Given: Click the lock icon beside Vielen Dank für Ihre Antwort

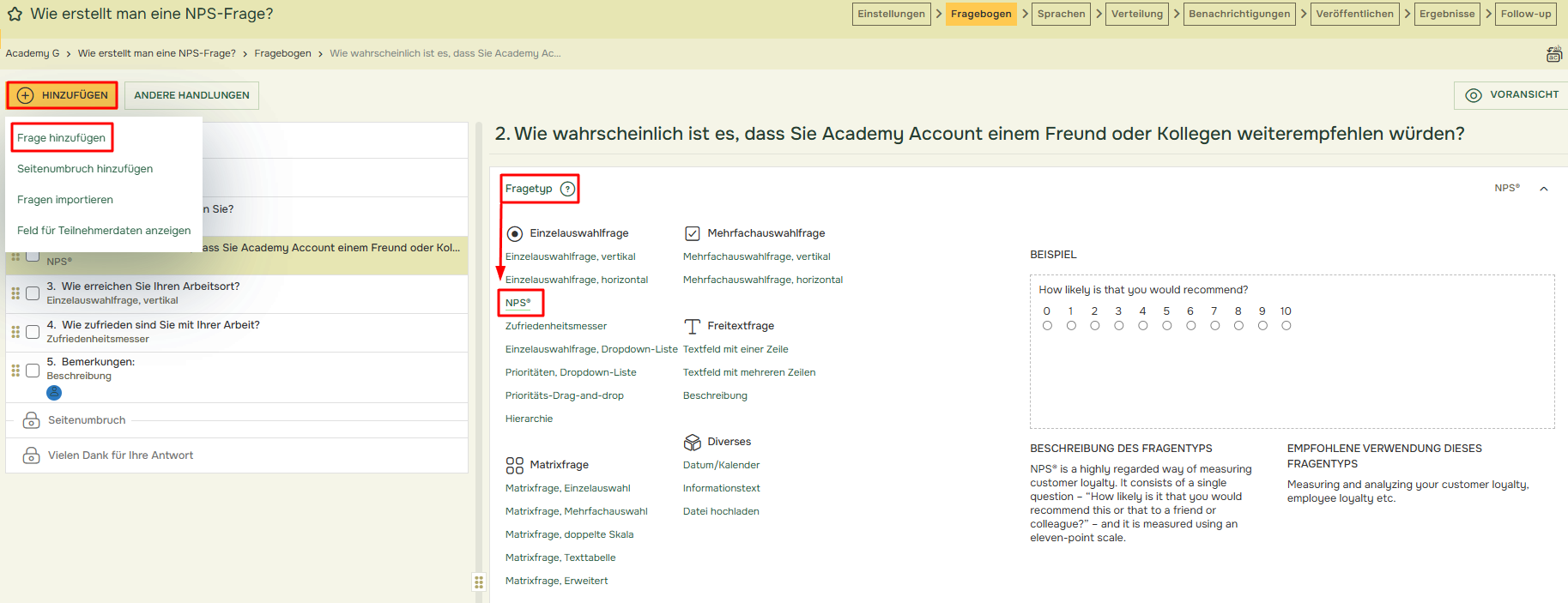Looking at the screenshot, I should [x=31, y=455].
